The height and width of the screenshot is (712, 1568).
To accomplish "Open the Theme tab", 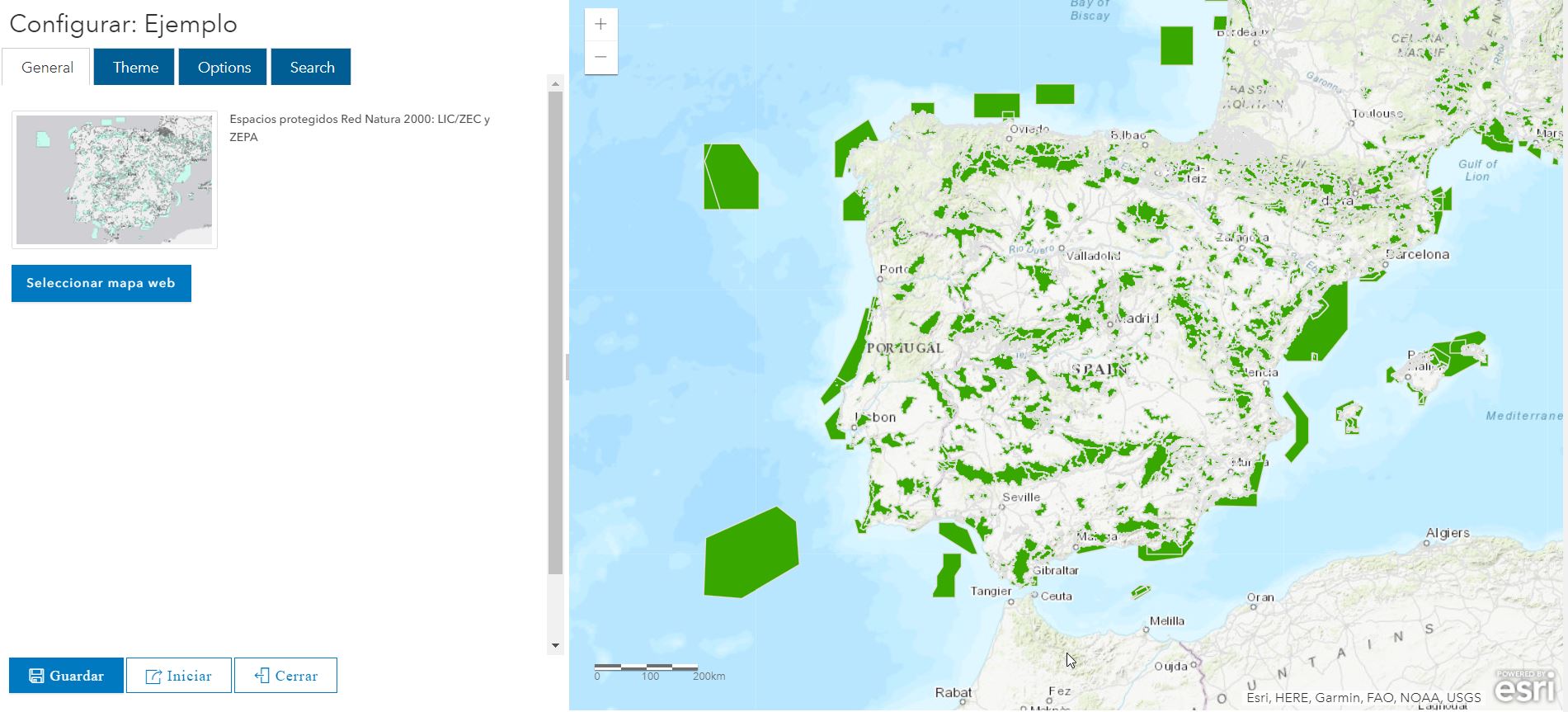I will [x=135, y=68].
